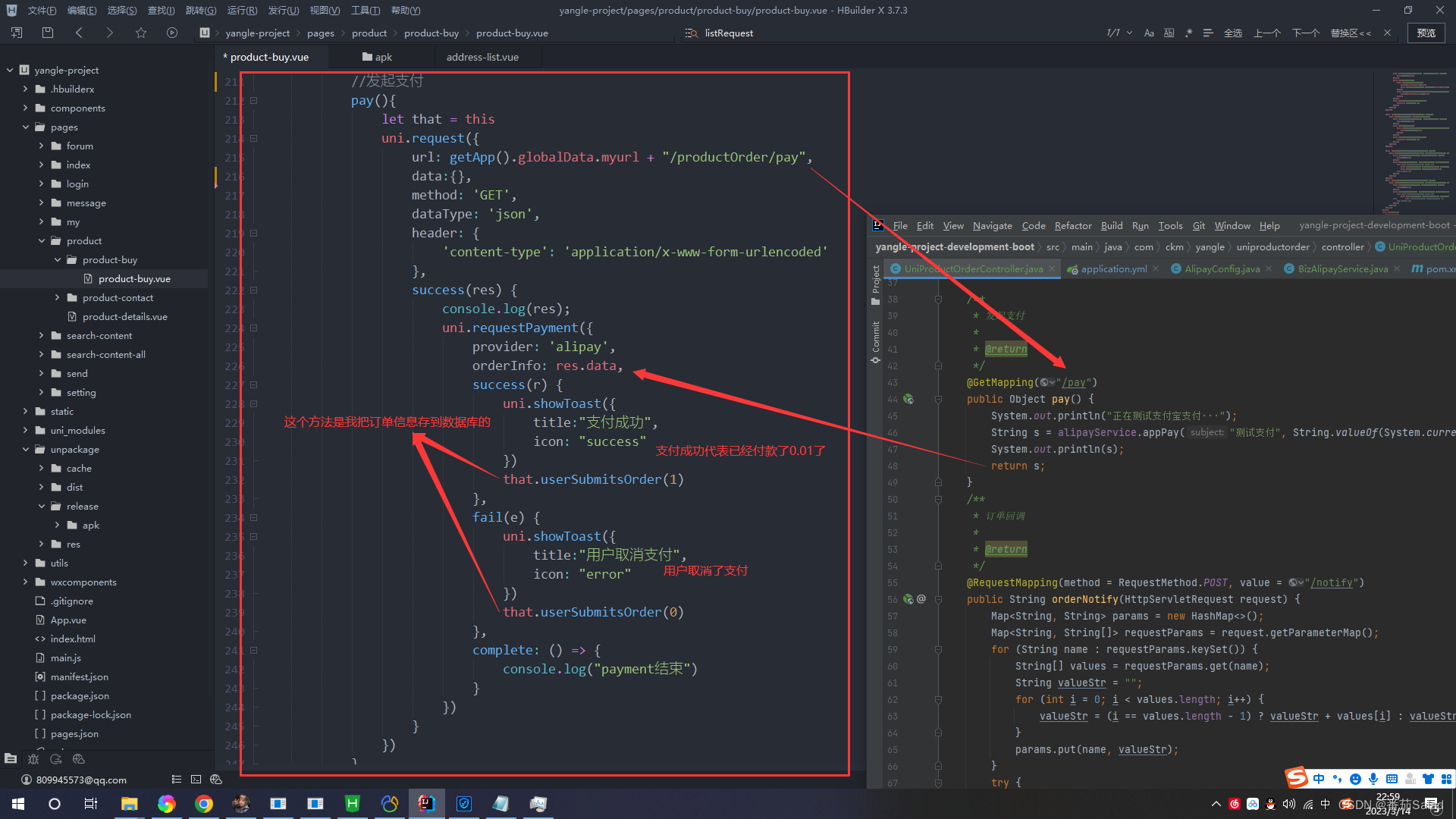Open the 发行(U) menu

(x=283, y=11)
